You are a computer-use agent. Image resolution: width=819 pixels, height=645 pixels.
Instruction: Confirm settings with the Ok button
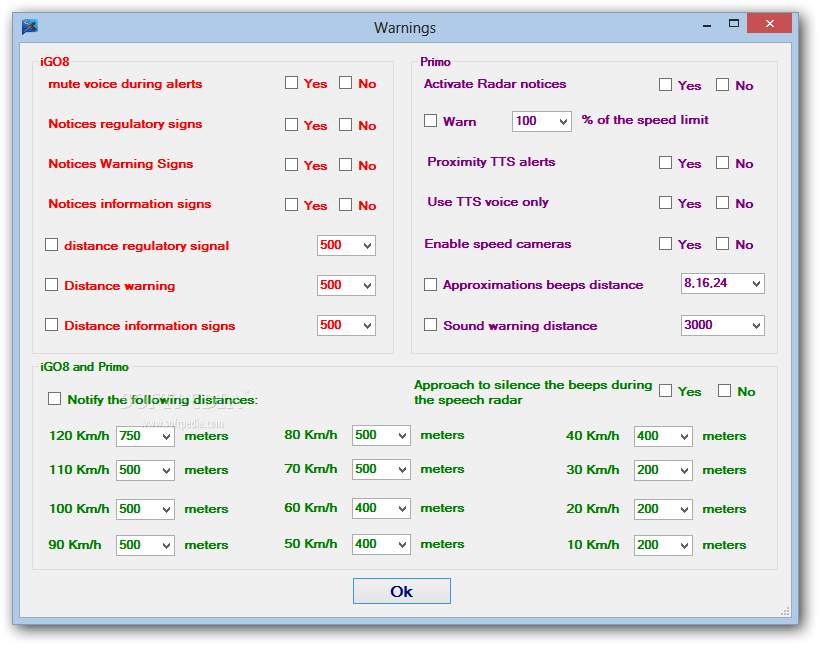[402, 591]
